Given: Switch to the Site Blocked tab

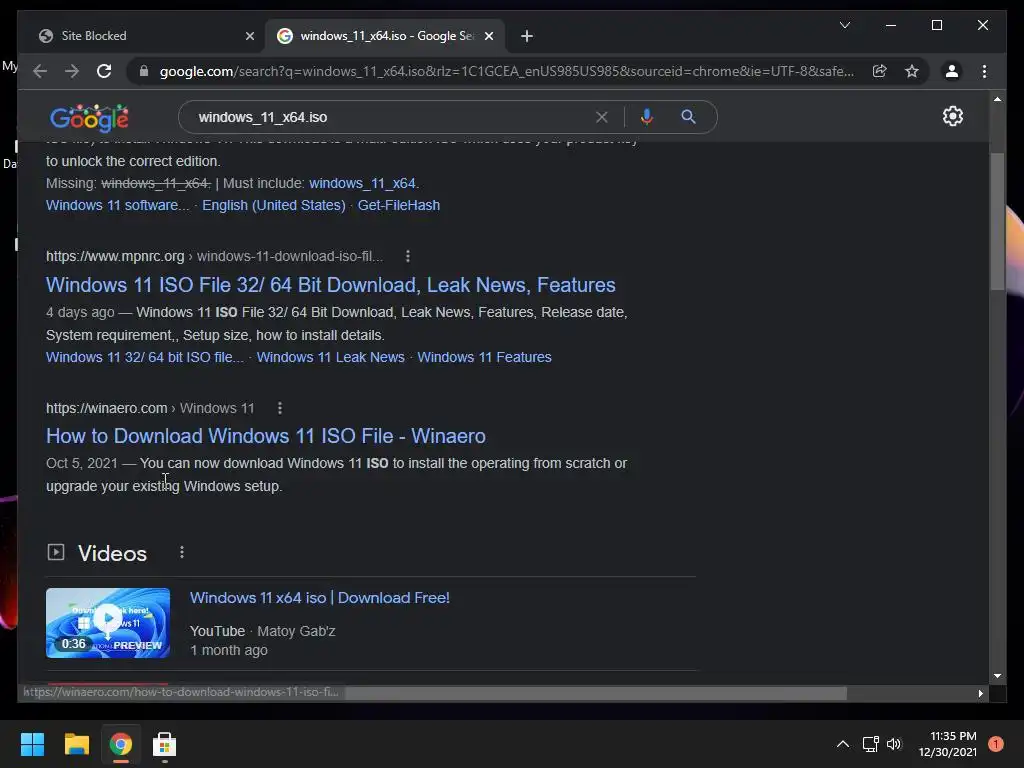Looking at the screenshot, I should click(140, 36).
